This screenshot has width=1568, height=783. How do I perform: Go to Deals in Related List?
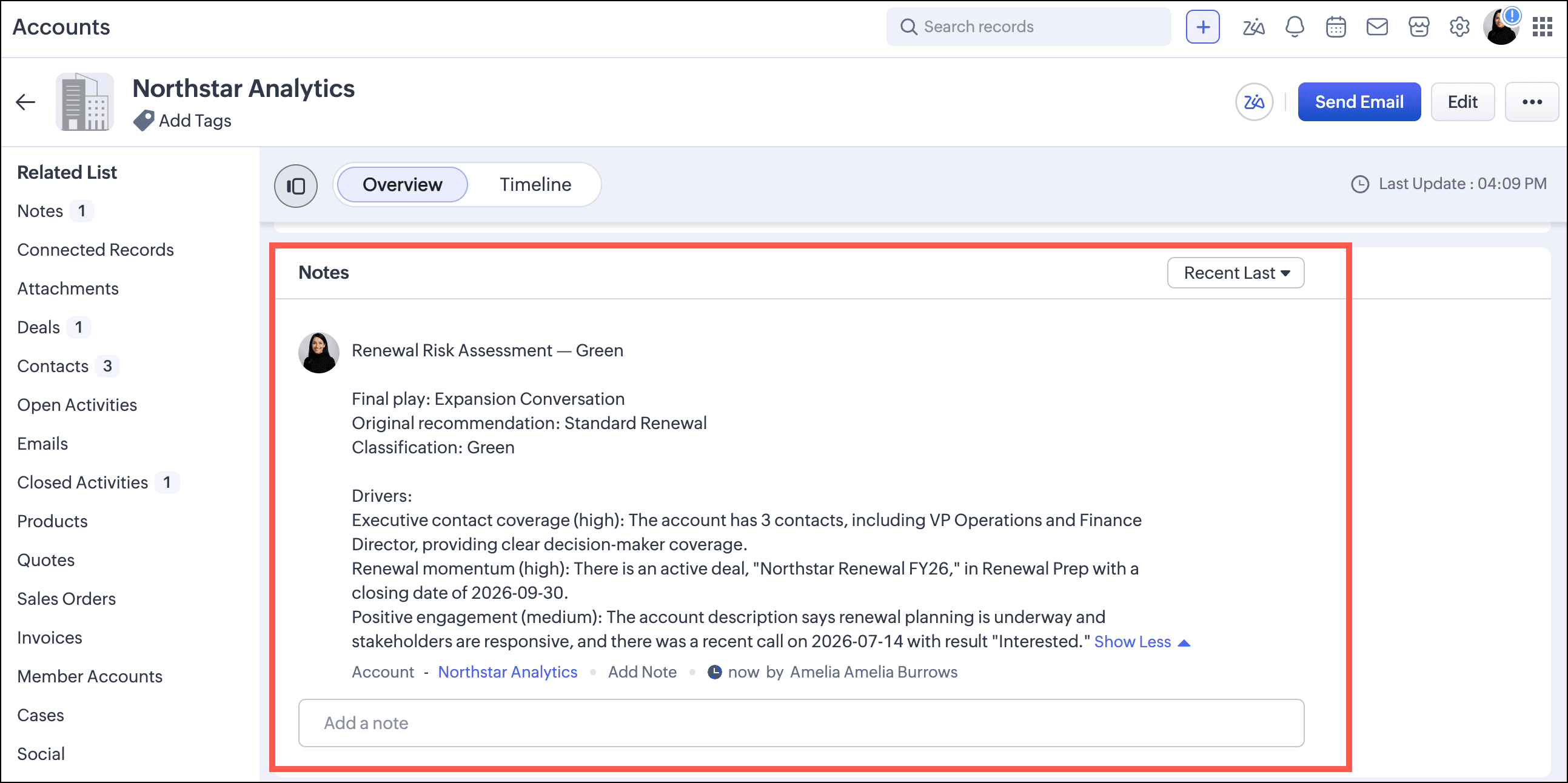point(38,327)
